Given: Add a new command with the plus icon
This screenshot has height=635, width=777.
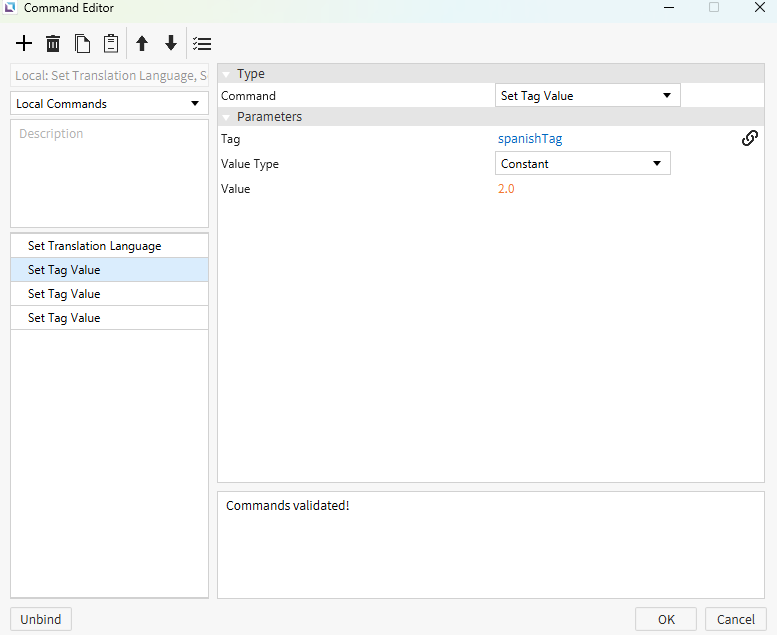Looking at the screenshot, I should click(24, 44).
